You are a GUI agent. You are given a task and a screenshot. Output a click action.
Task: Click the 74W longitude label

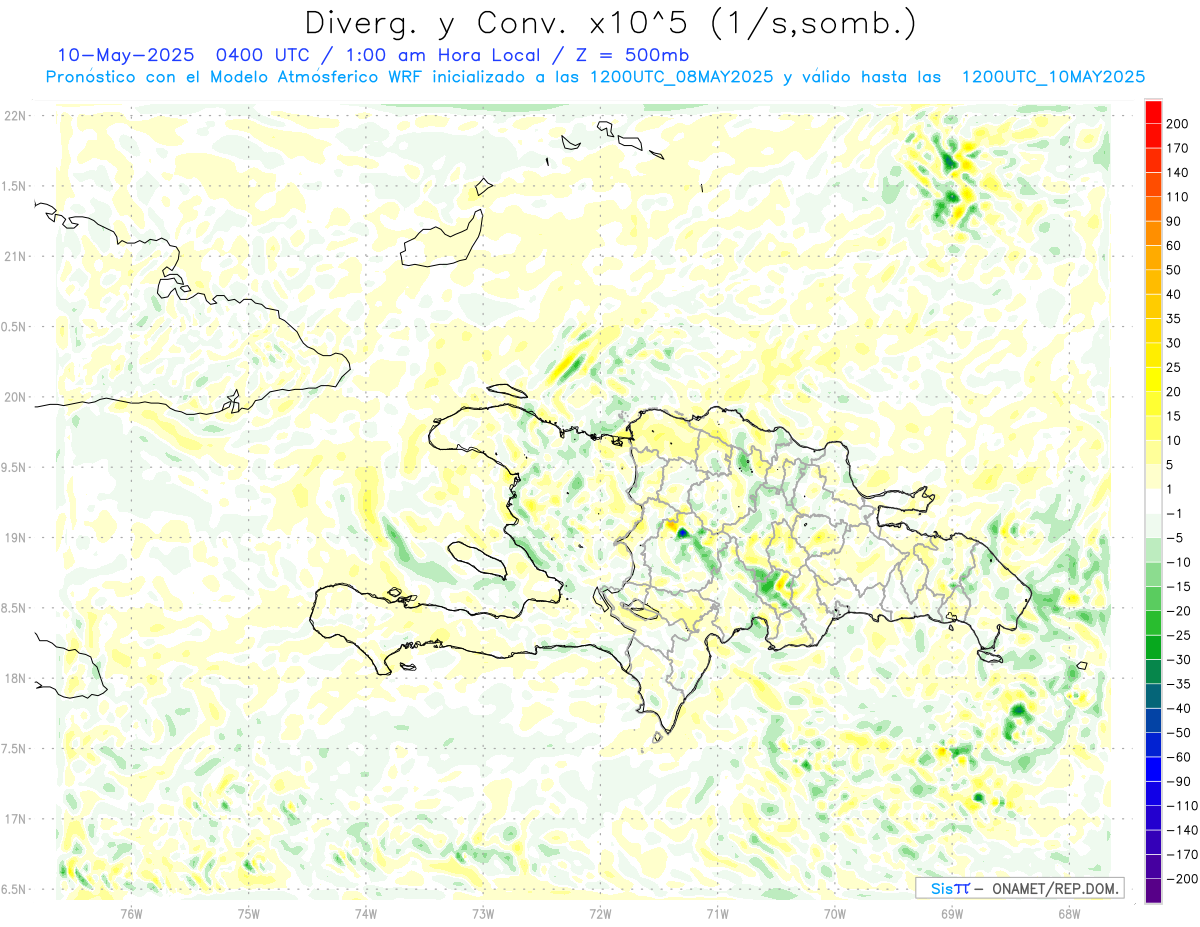366,912
